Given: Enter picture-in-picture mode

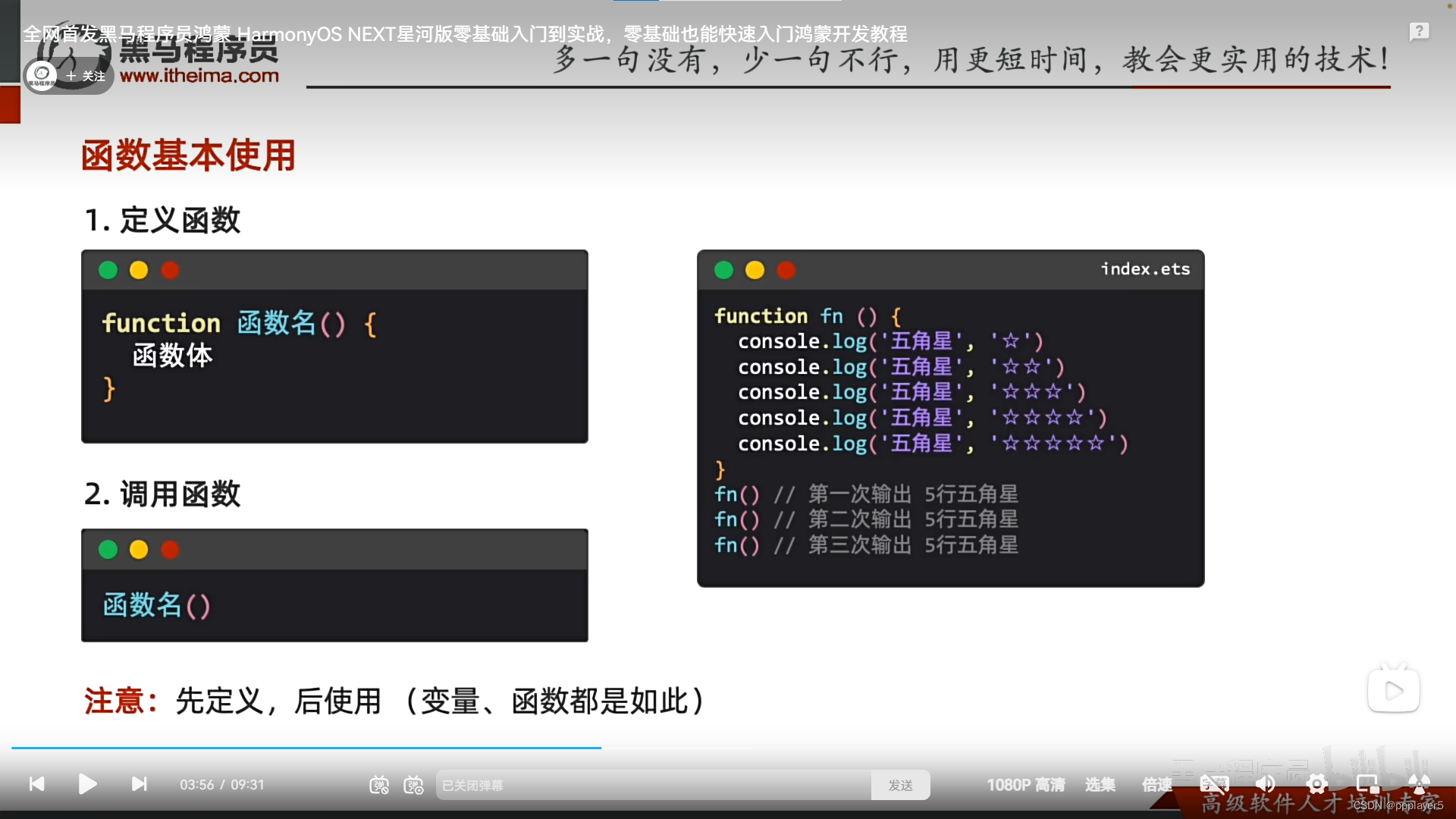Looking at the screenshot, I should (1367, 784).
